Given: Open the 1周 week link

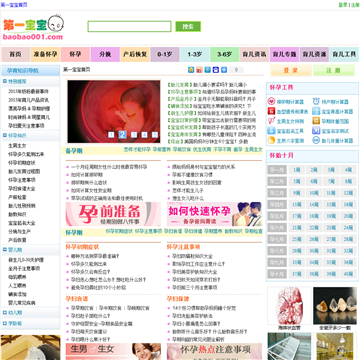Looking at the screenshot, I should tap(297, 170).
